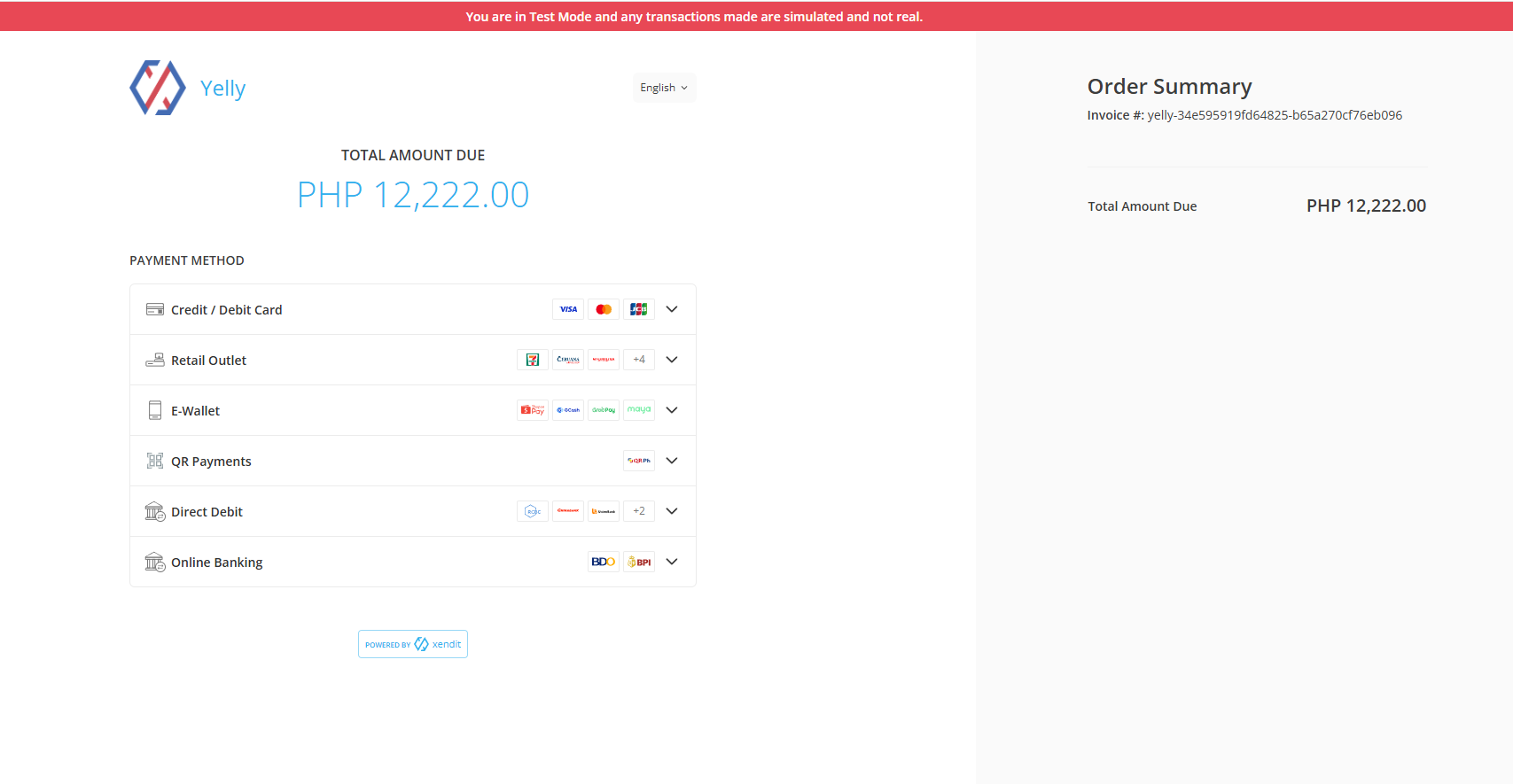
Task: Click the Mastercard logo
Action: coord(604,309)
